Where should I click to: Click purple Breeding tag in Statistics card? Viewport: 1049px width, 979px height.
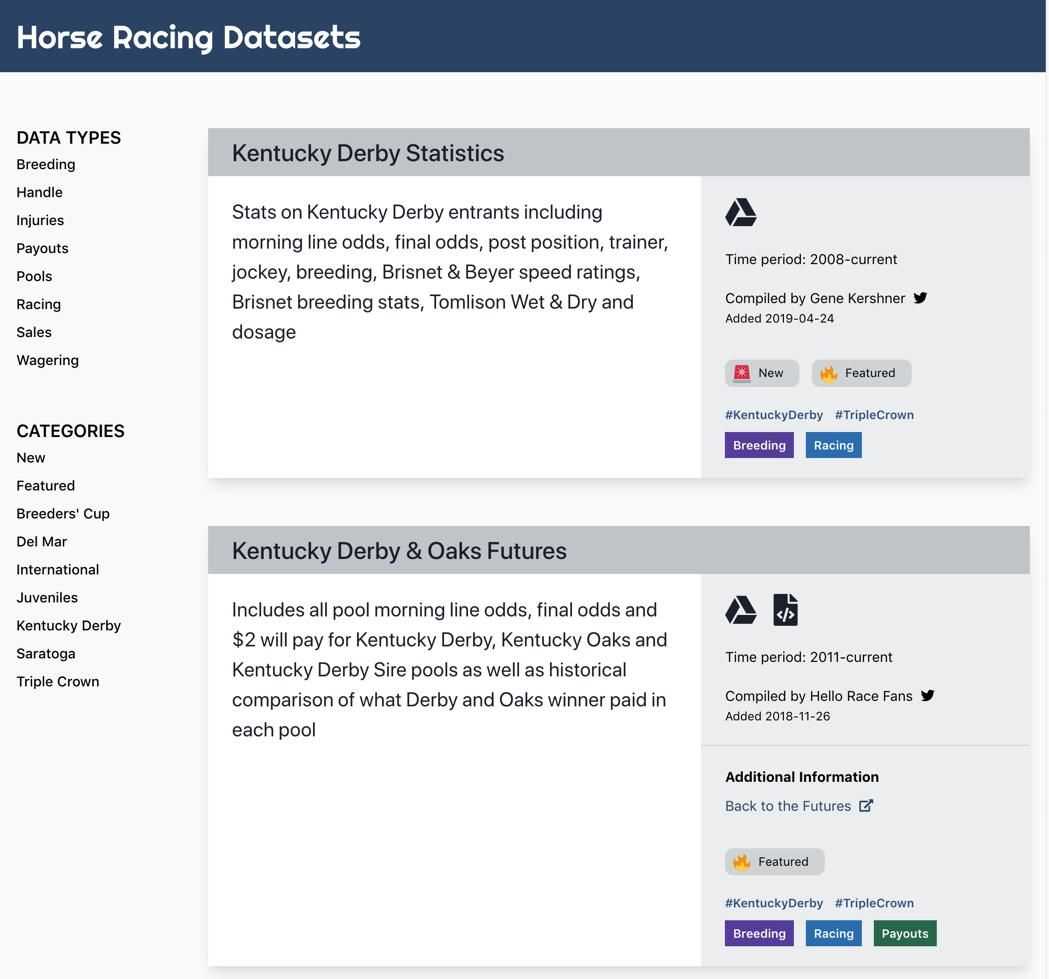coord(759,446)
